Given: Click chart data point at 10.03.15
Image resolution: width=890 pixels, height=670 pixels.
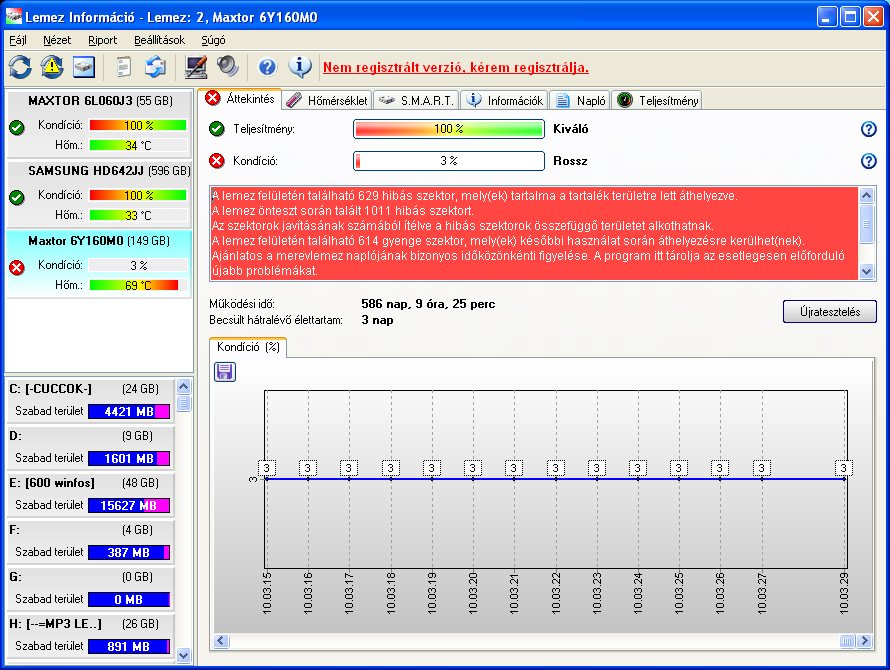Looking at the screenshot, I should click(x=267, y=479).
